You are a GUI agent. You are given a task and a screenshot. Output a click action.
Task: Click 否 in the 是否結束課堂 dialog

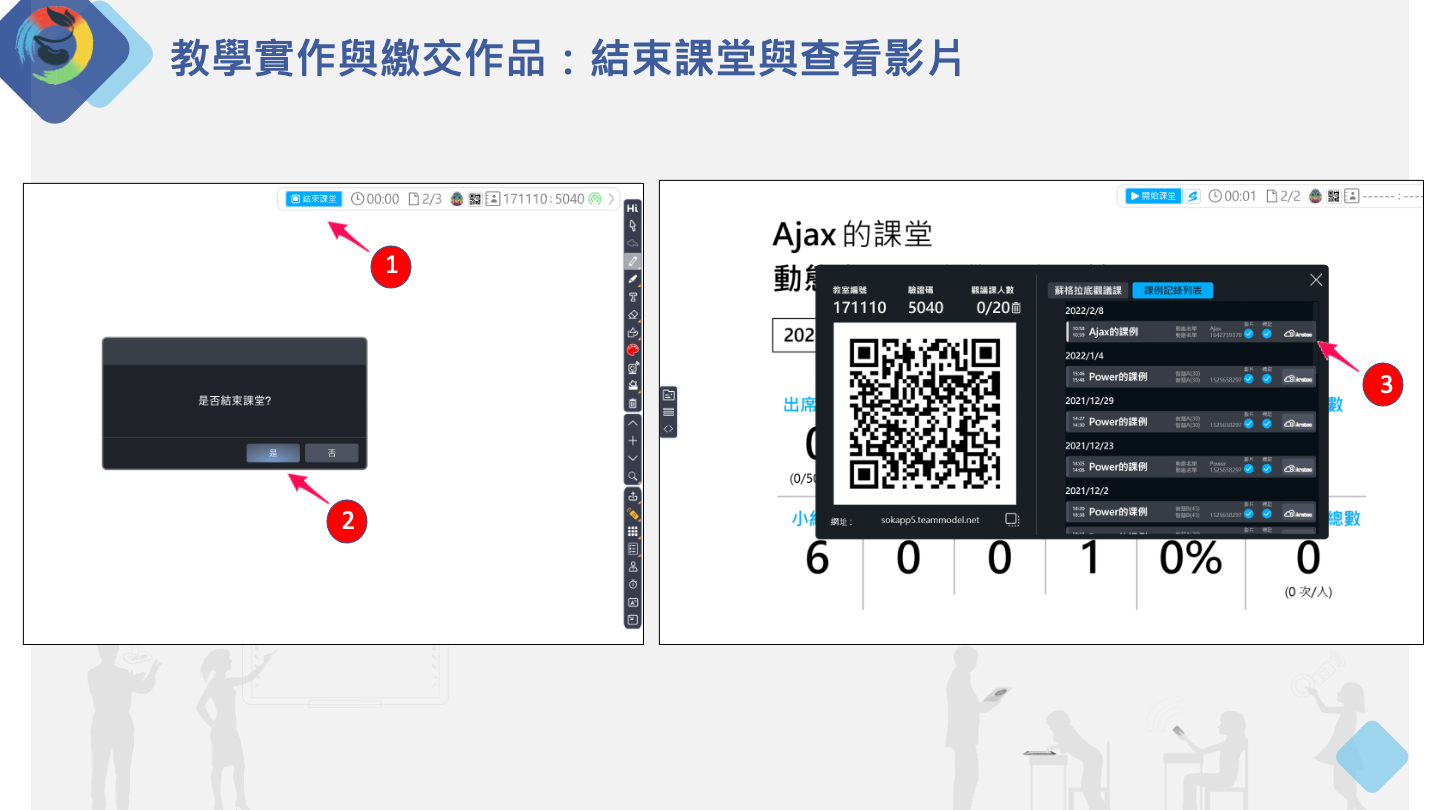pos(332,453)
